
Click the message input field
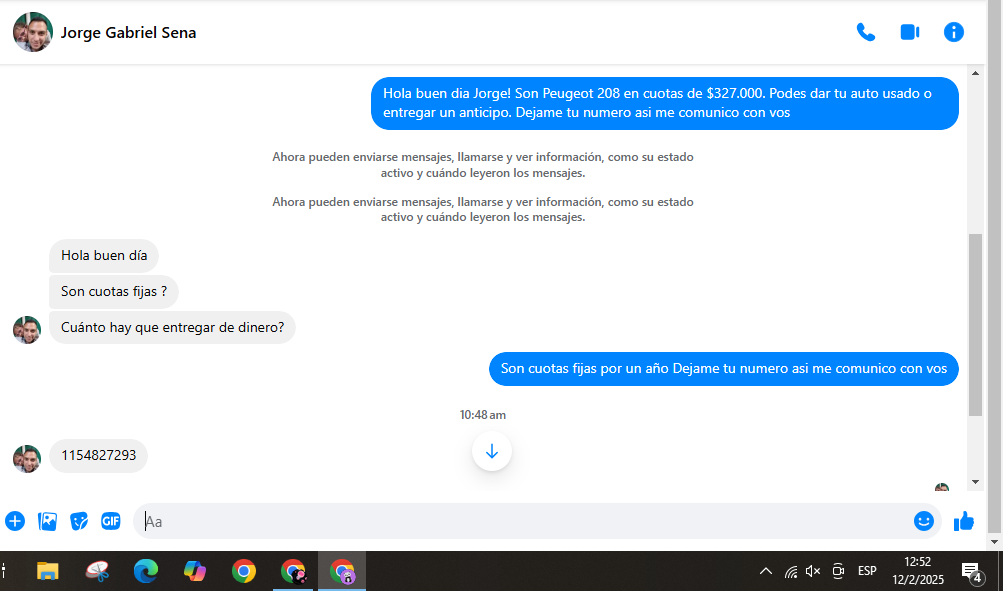click(520, 521)
